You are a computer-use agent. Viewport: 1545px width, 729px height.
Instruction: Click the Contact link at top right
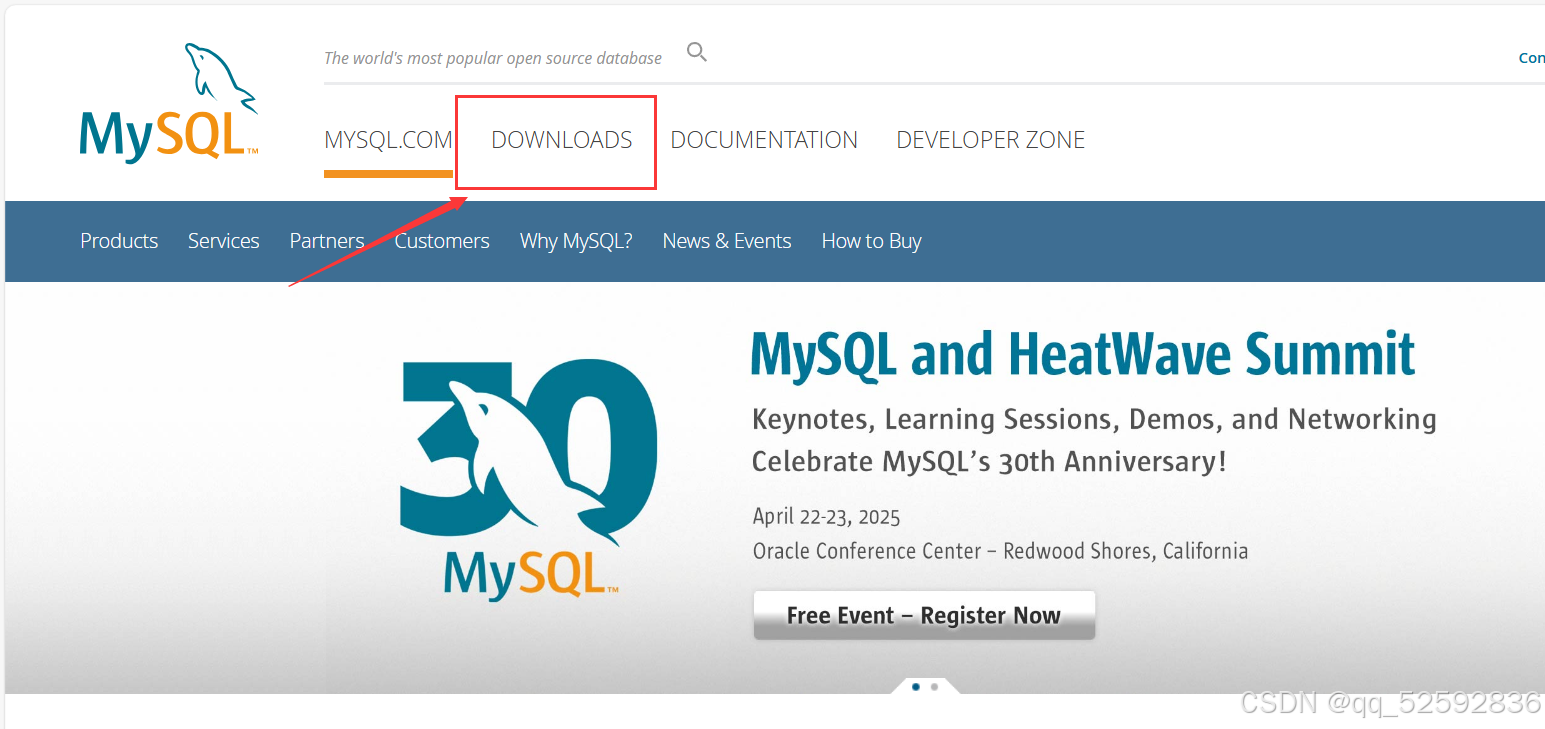pos(1532,57)
